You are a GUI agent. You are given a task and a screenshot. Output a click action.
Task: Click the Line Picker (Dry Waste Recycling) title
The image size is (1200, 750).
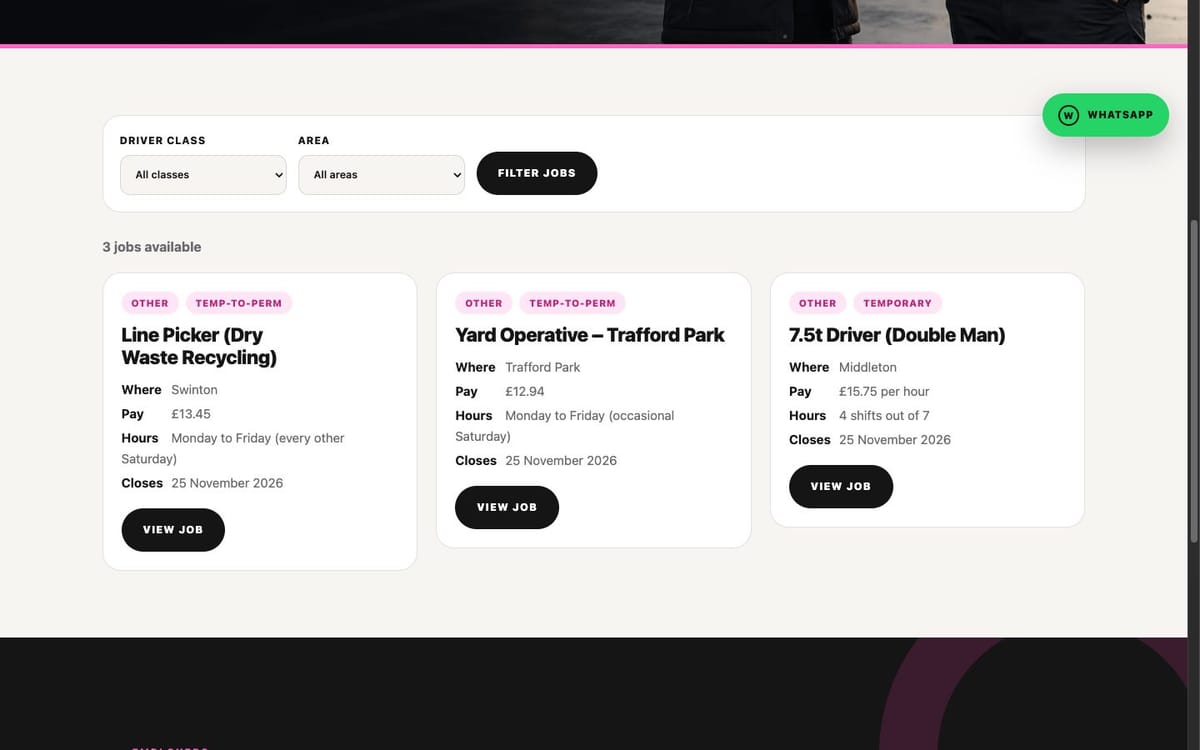pos(199,346)
